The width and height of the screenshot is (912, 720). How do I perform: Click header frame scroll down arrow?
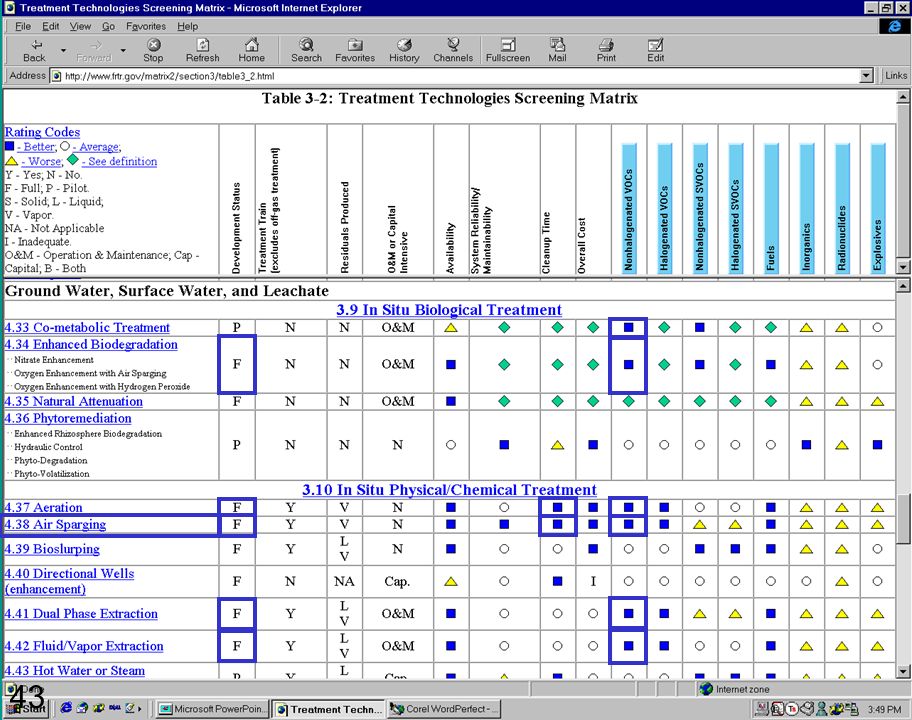point(903,268)
